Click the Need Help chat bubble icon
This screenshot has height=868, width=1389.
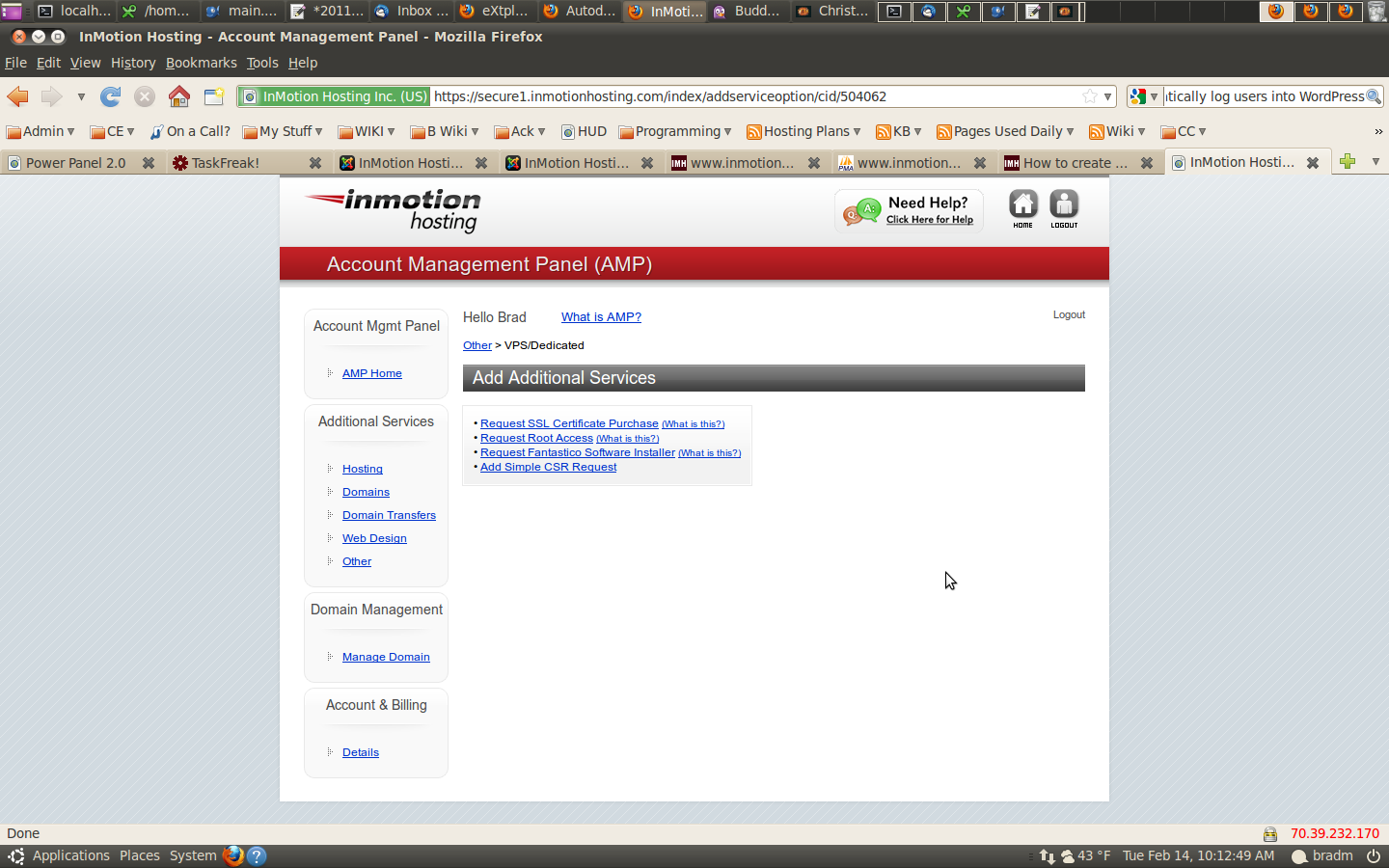(x=861, y=210)
